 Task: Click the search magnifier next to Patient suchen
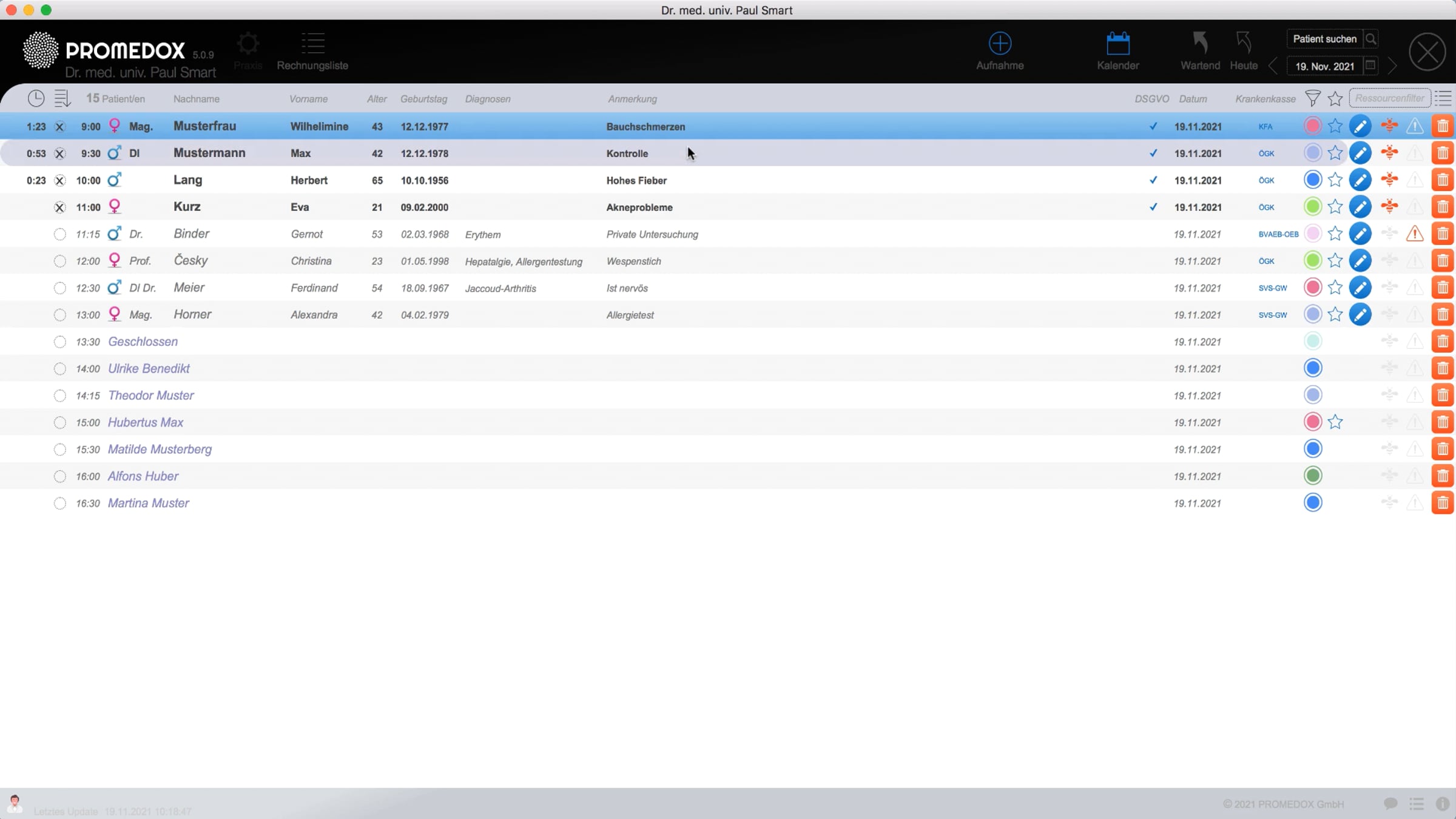[x=1370, y=39]
